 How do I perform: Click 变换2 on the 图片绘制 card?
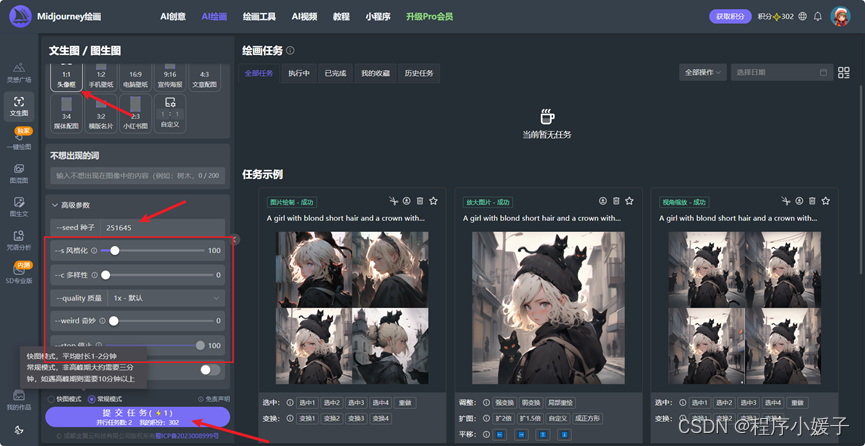click(330, 418)
